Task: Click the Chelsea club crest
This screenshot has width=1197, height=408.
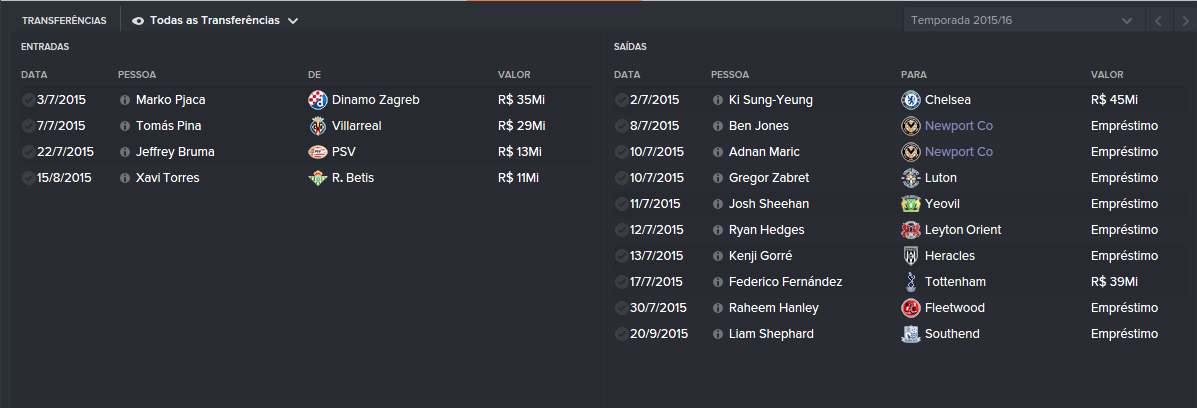Action: click(910, 100)
